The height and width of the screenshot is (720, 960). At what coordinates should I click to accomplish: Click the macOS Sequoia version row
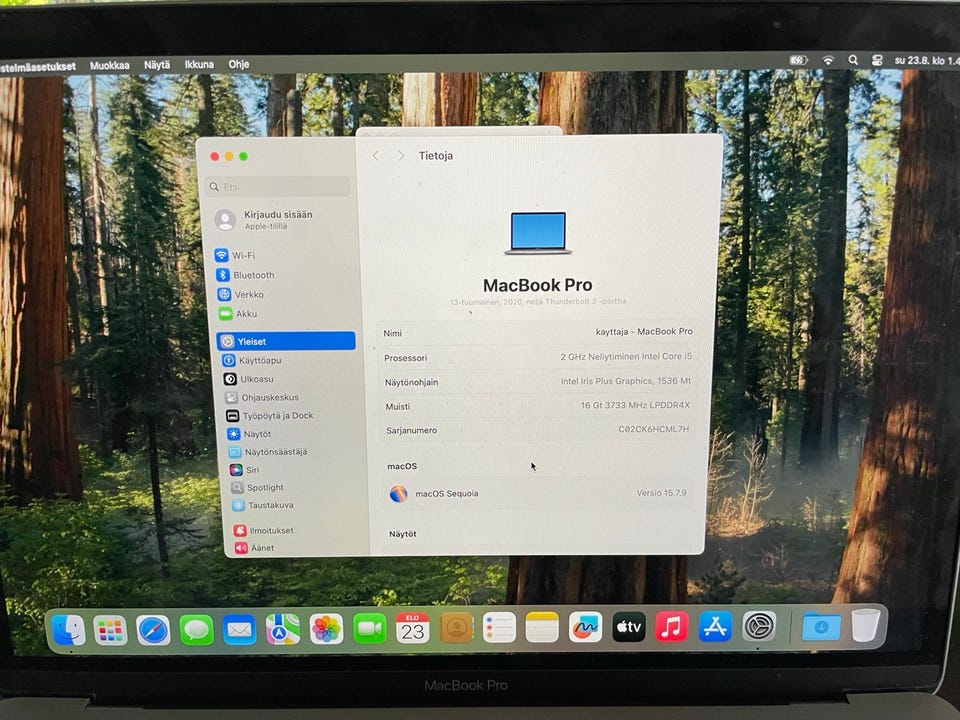[539, 493]
